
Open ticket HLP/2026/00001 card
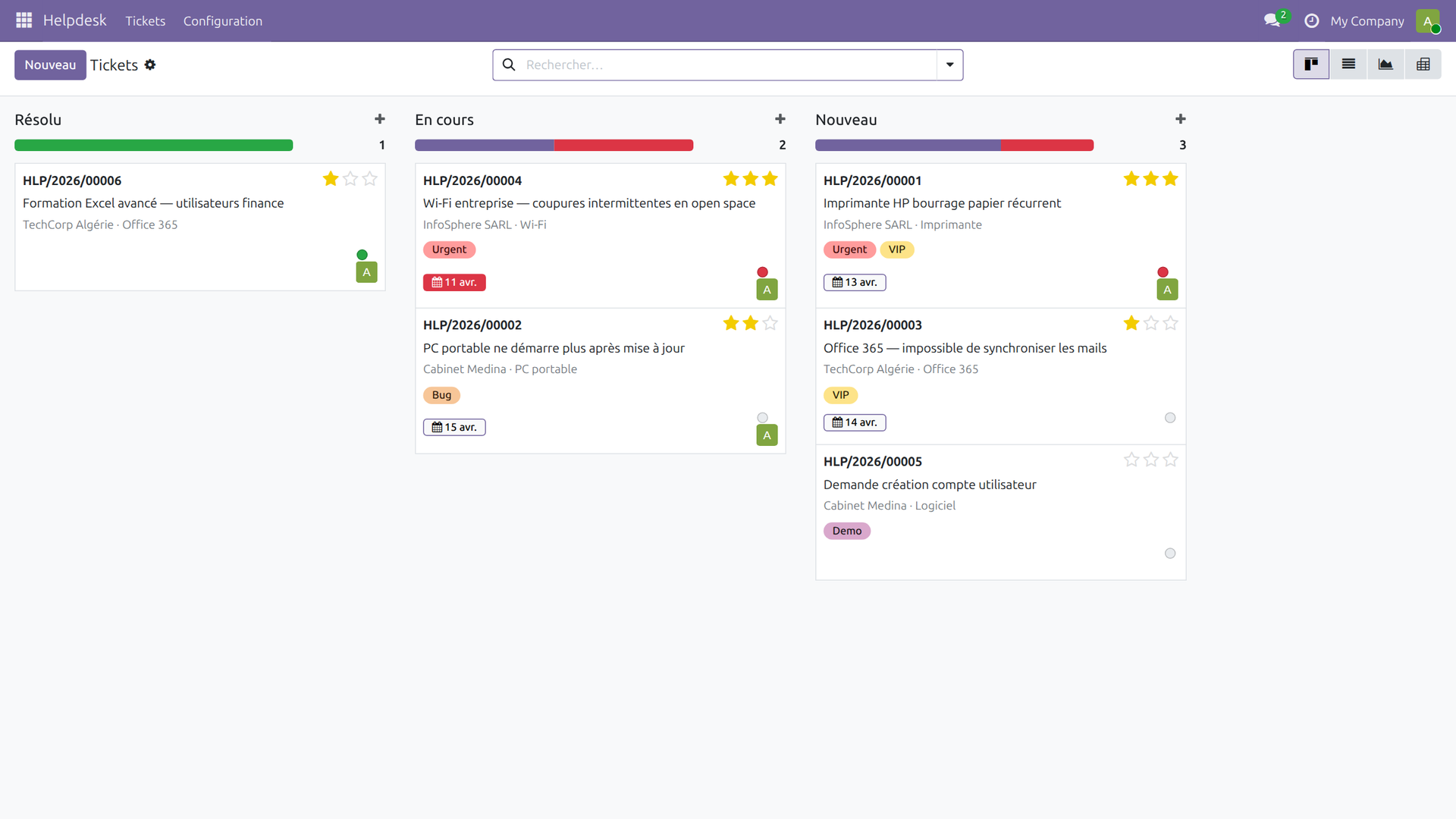943,202
